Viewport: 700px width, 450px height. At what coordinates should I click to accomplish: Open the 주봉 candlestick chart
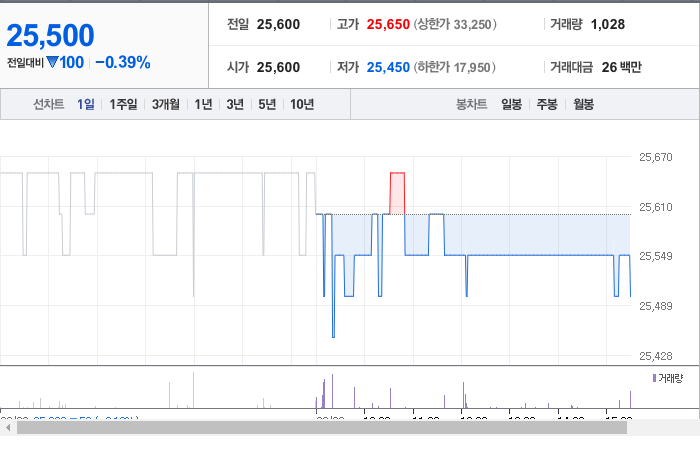pos(547,104)
